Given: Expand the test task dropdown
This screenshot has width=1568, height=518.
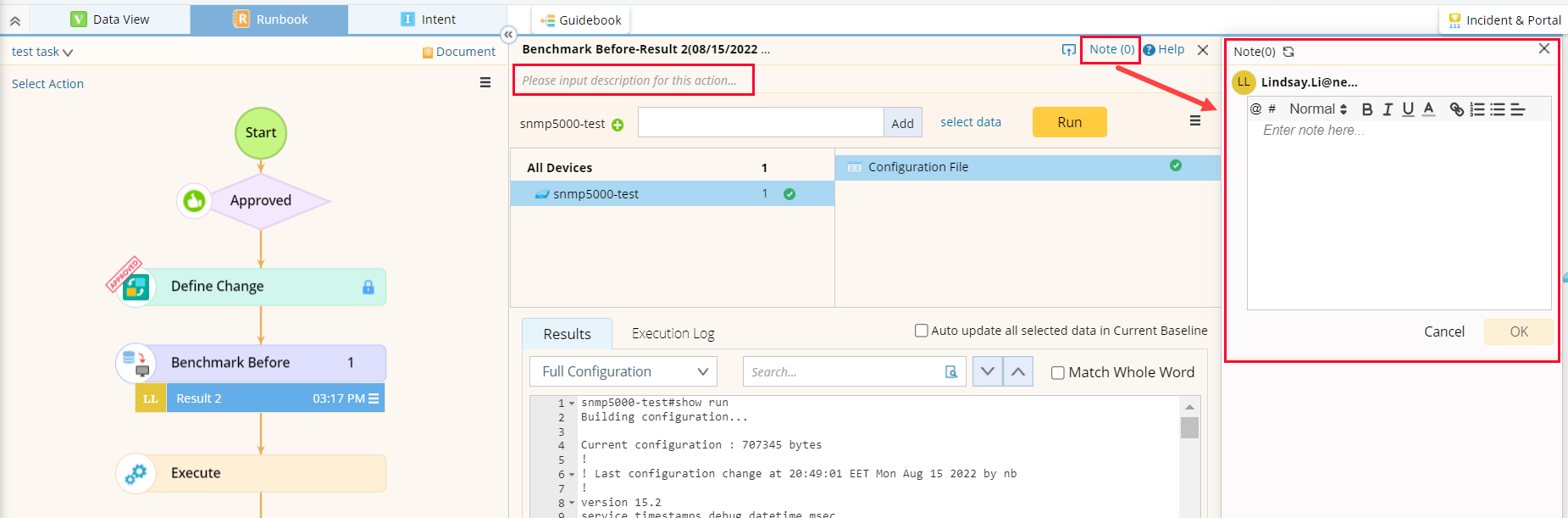Looking at the screenshot, I should click(x=42, y=52).
